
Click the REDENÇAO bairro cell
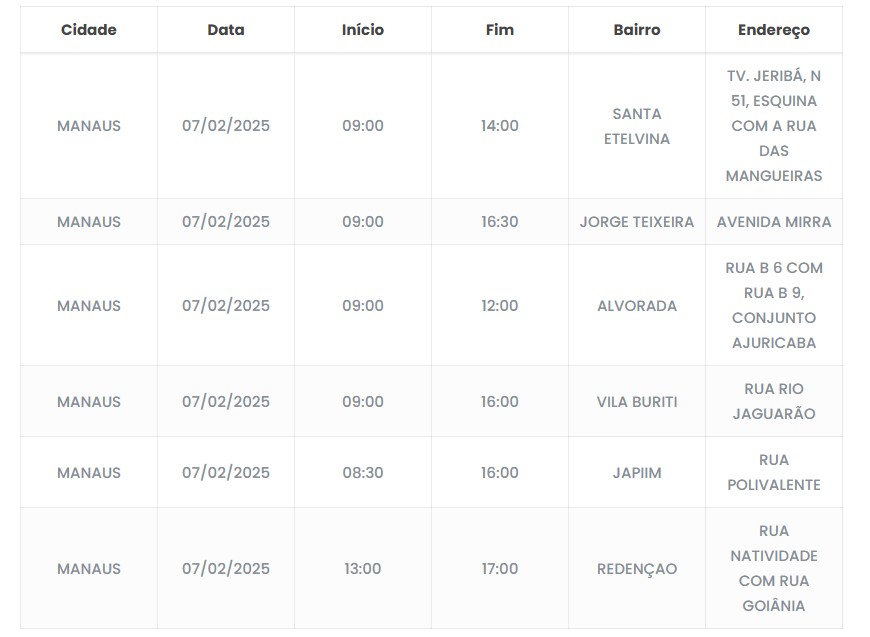637,569
